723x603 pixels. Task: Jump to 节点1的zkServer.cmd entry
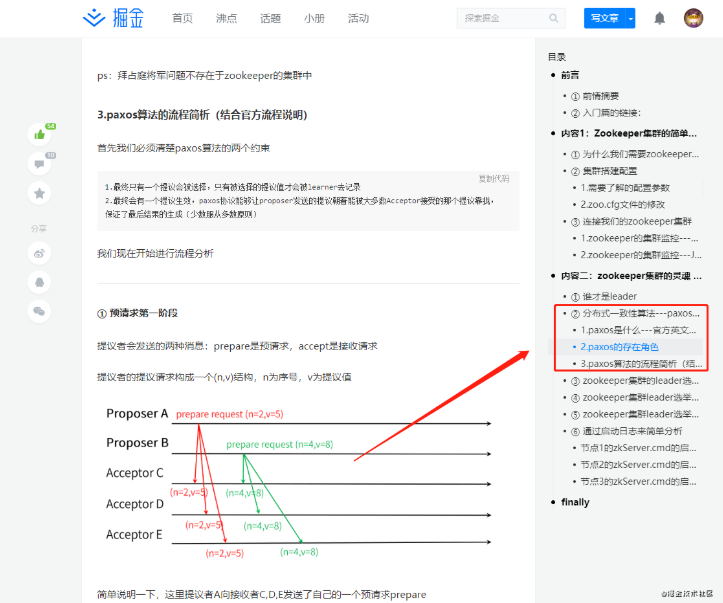(639, 448)
